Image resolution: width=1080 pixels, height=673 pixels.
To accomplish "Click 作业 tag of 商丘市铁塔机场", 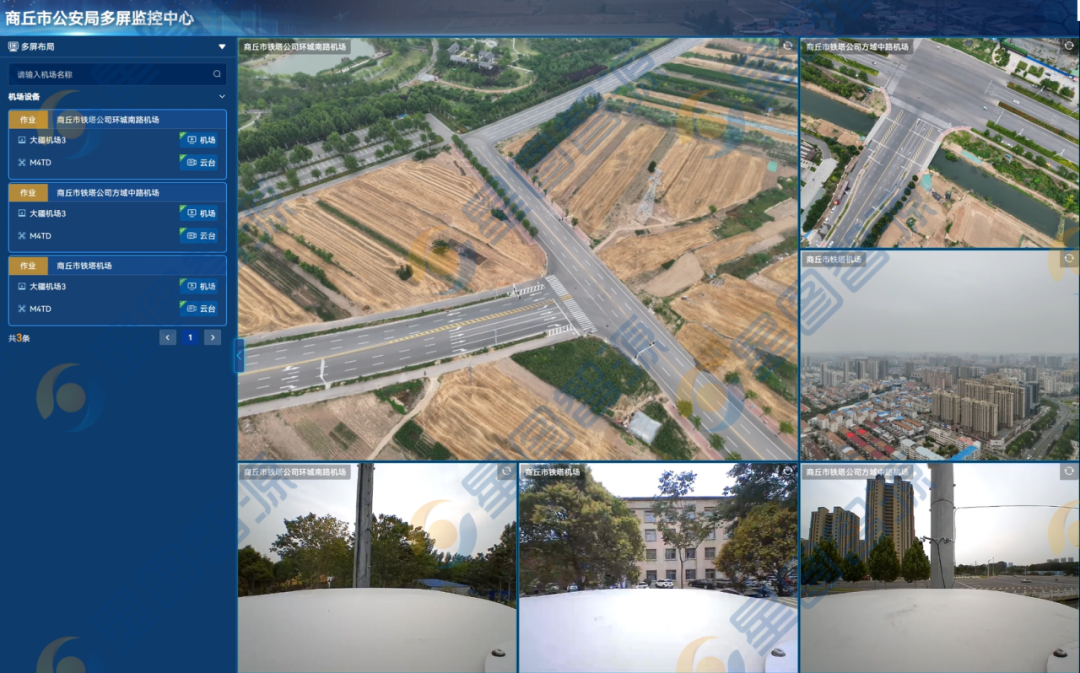I will (28, 265).
